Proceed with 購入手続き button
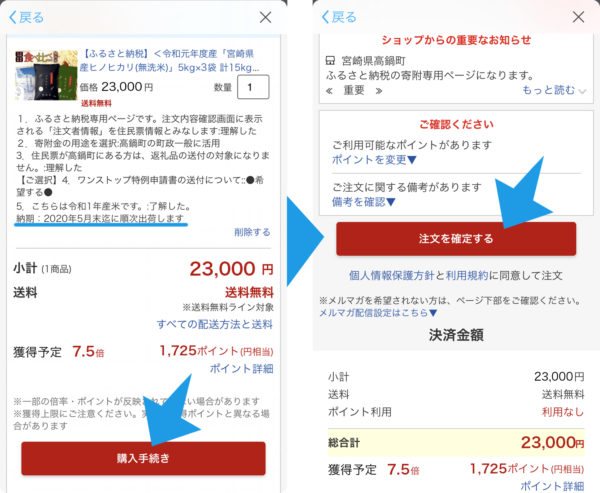Viewport: 600px width, 493px height. [x=143, y=458]
